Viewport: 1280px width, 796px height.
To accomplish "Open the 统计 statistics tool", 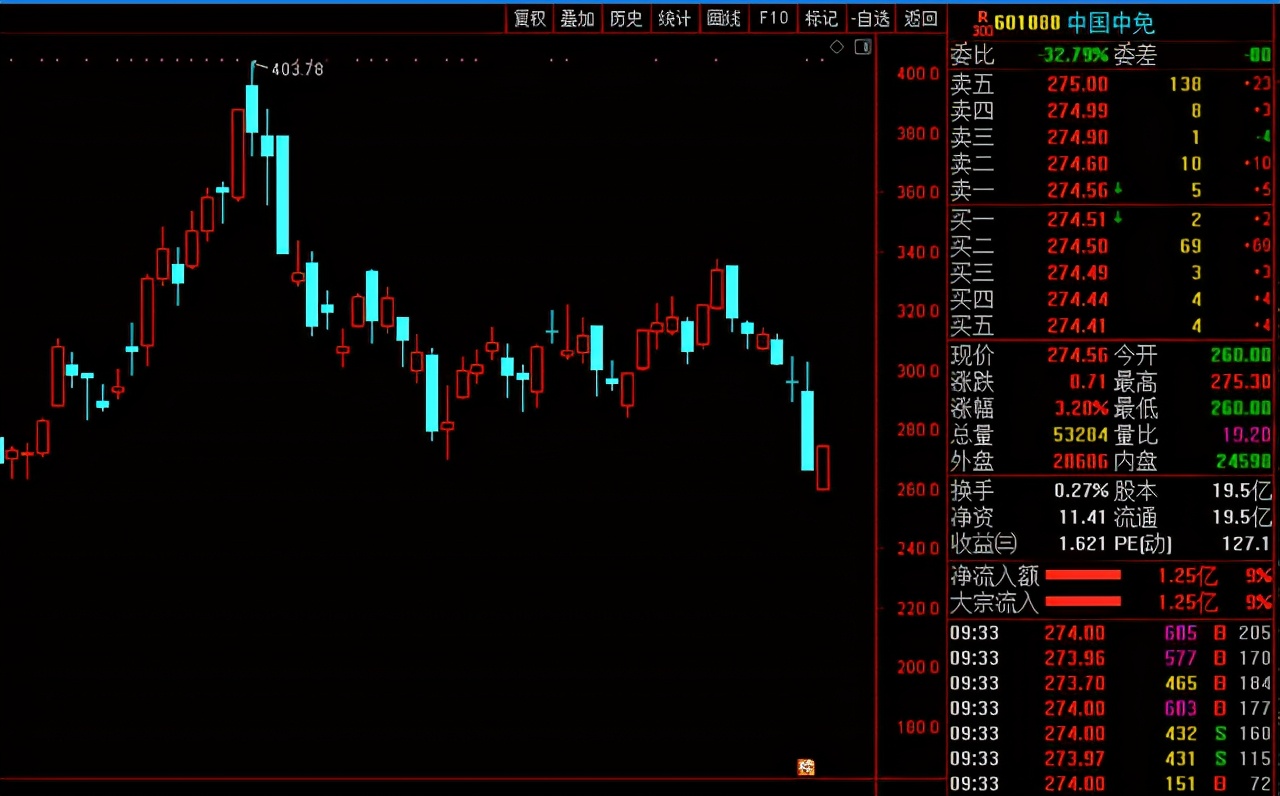I will [x=675, y=19].
